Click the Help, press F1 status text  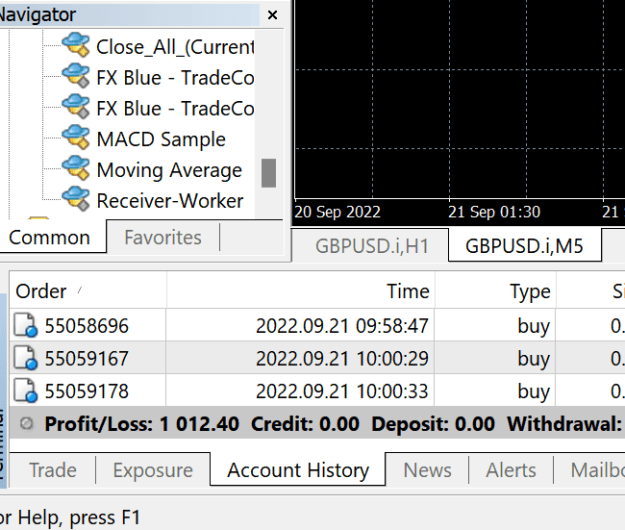(x=79, y=518)
